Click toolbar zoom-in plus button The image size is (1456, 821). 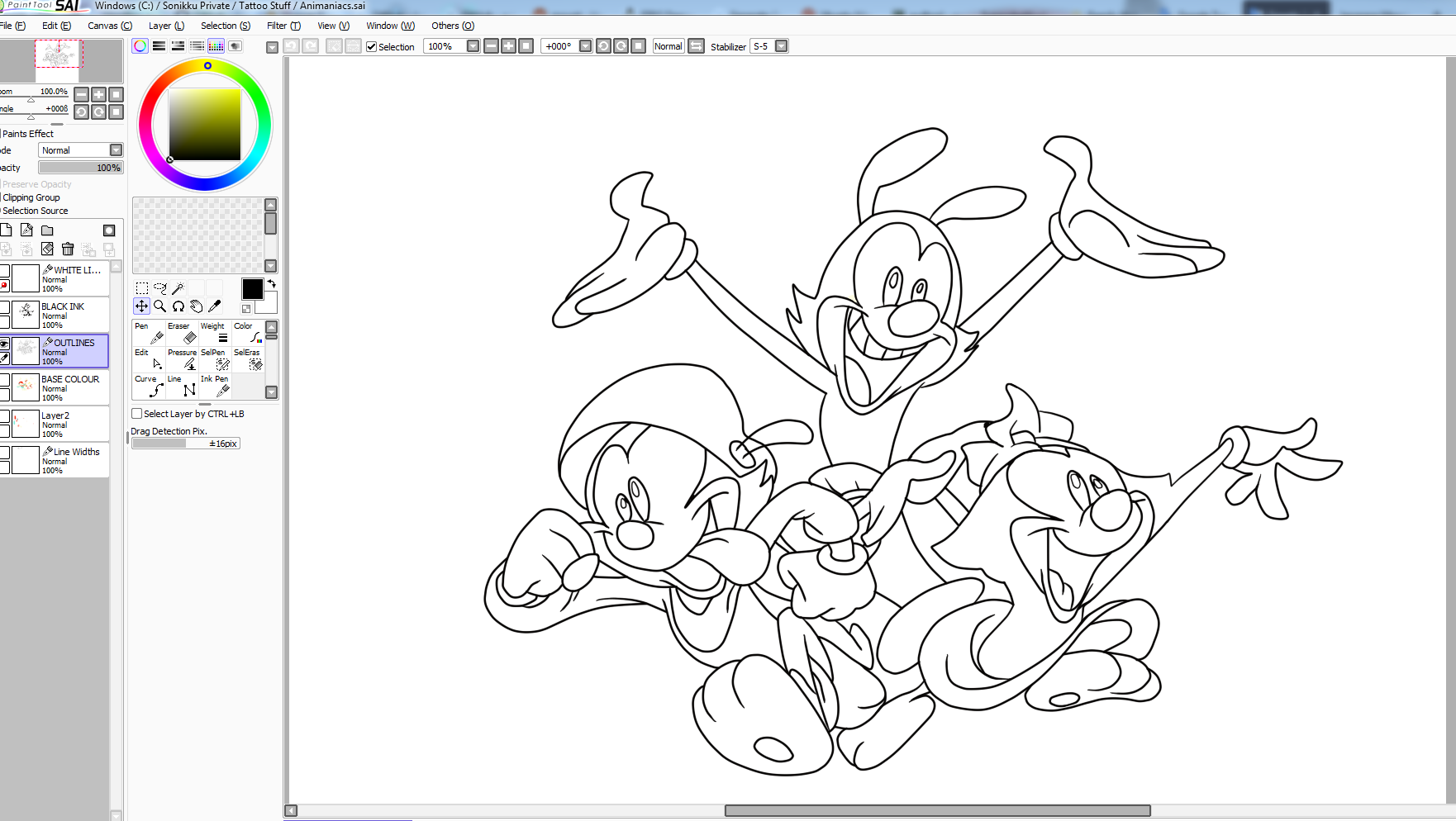click(x=508, y=46)
